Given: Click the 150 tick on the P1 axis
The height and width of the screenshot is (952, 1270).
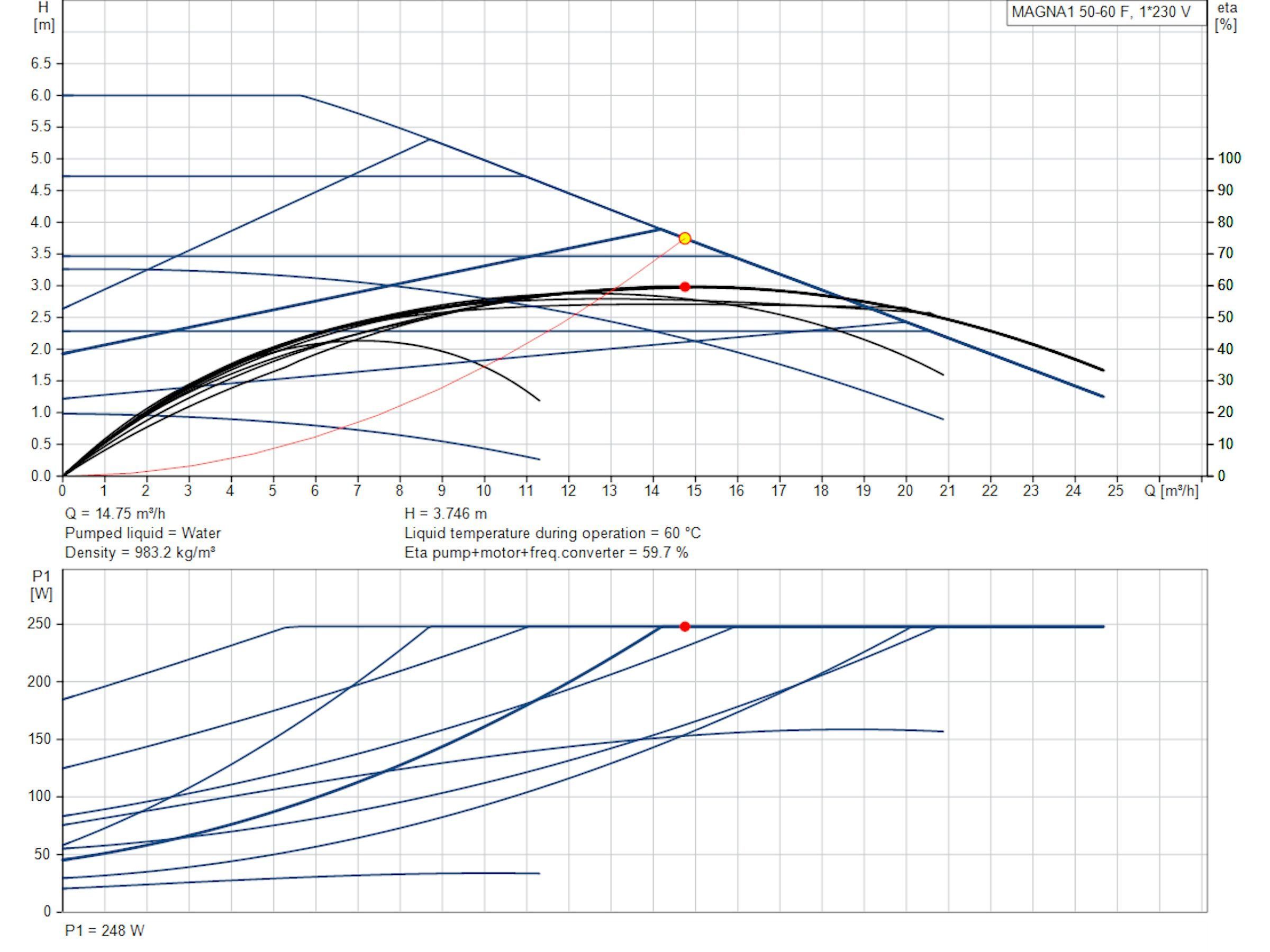Looking at the screenshot, I should [x=39, y=738].
